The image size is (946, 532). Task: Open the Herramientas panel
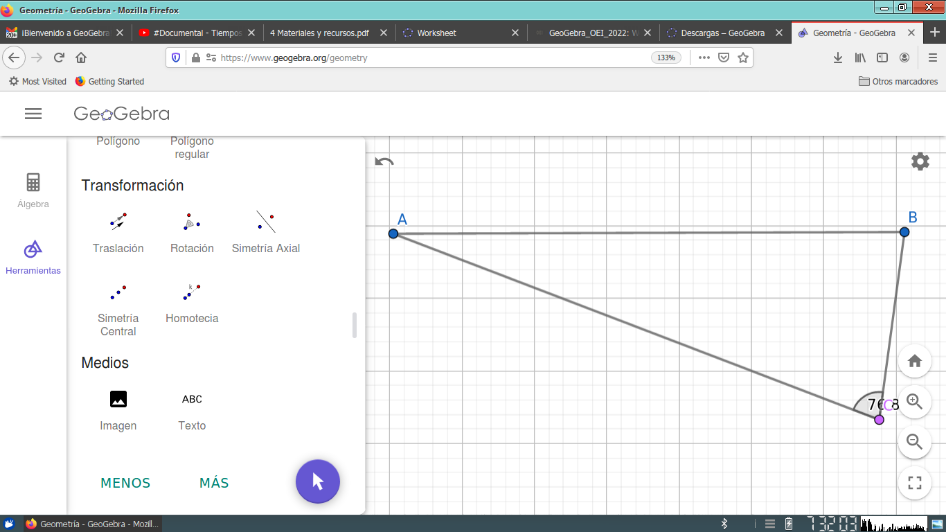(33, 258)
